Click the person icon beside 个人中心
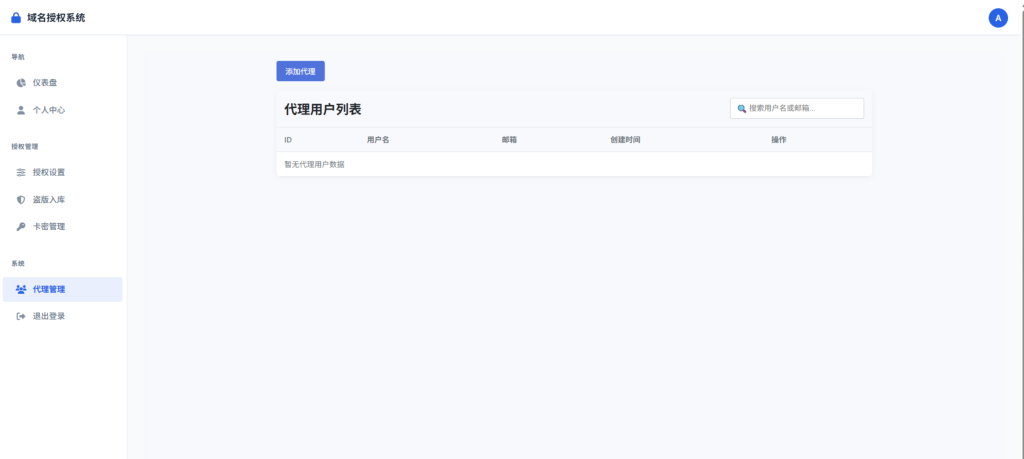This screenshot has width=1024, height=459. 21,110
